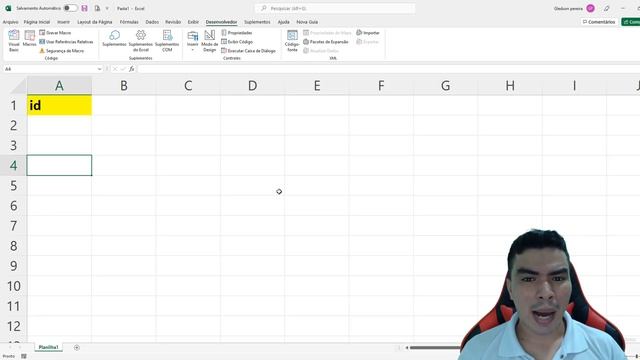Click the pen icon near account

(607, 8)
